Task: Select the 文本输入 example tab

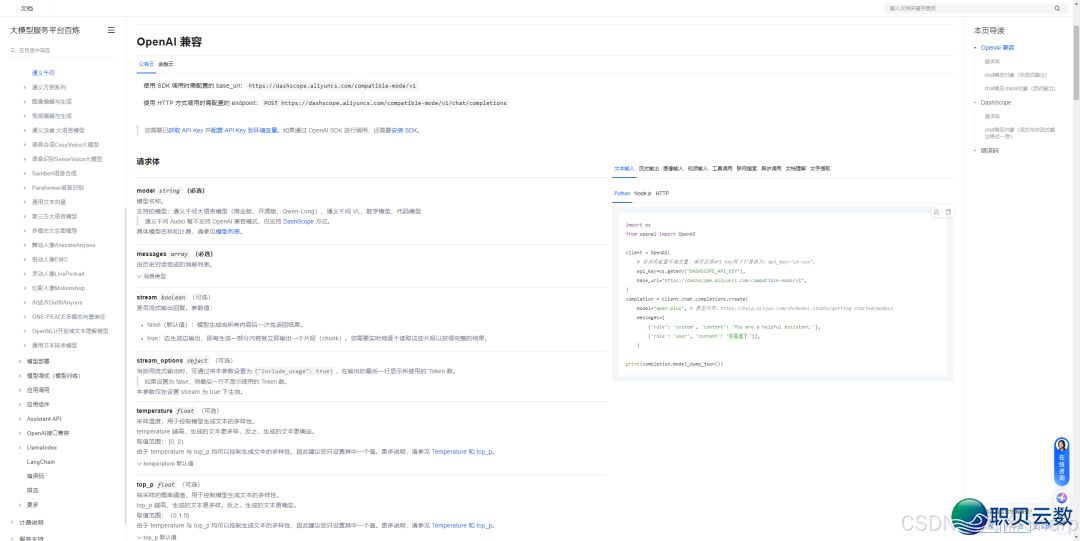Action: point(624,168)
